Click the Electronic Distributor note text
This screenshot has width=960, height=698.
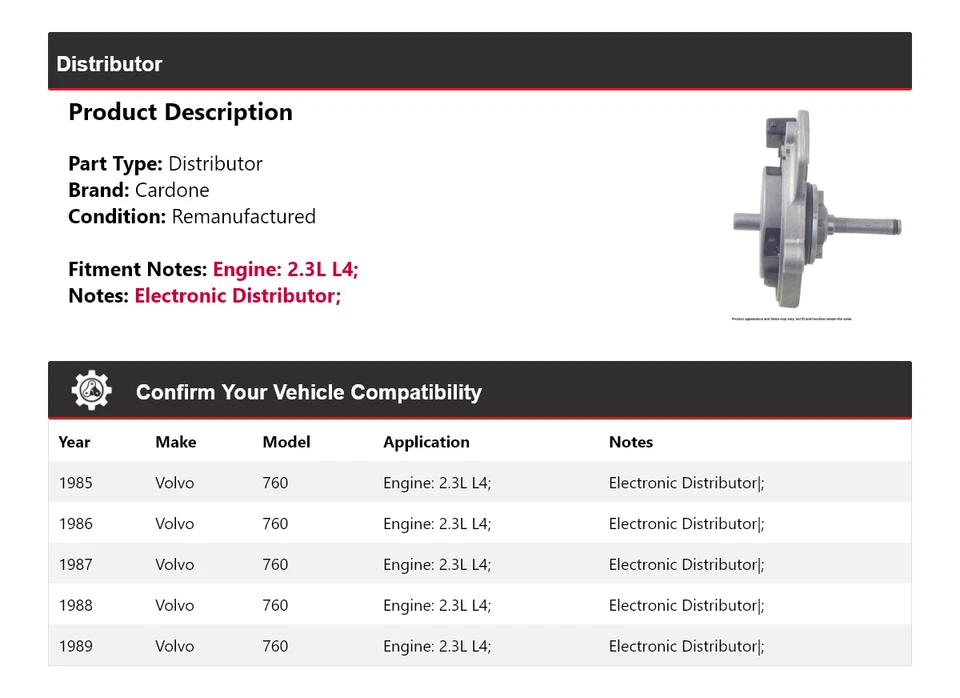pyautogui.click(x=236, y=295)
